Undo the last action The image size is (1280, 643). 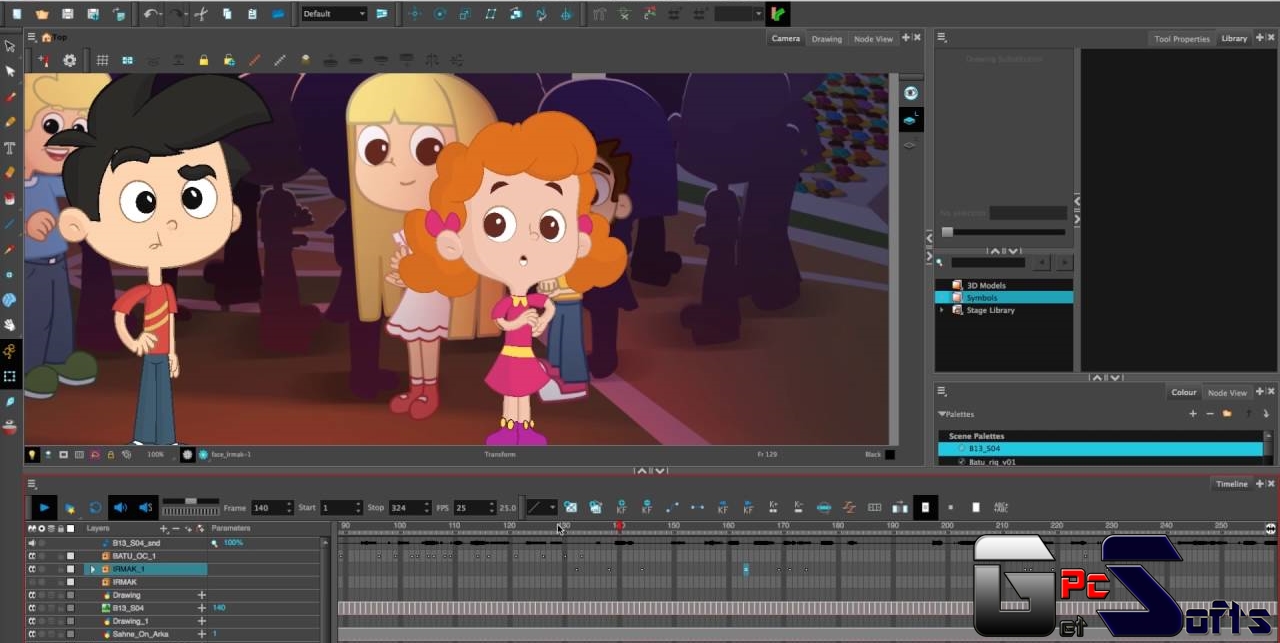point(150,14)
